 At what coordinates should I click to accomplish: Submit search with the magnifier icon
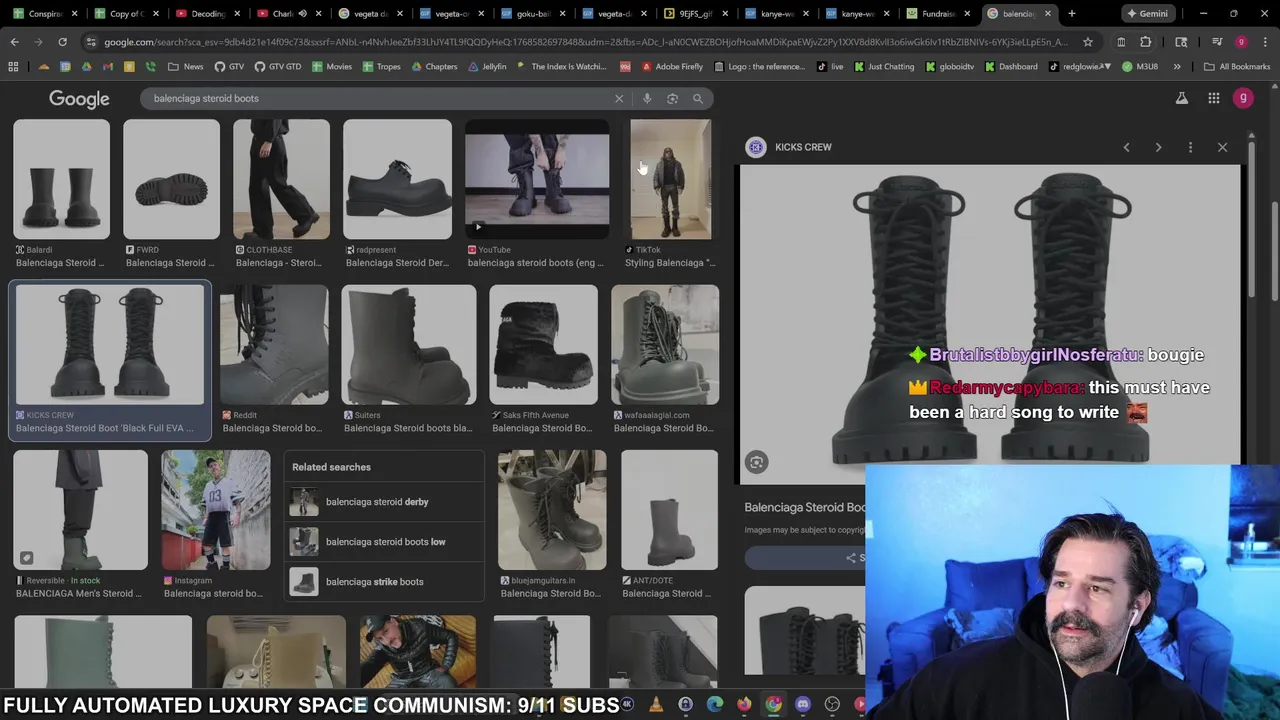pos(698,99)
